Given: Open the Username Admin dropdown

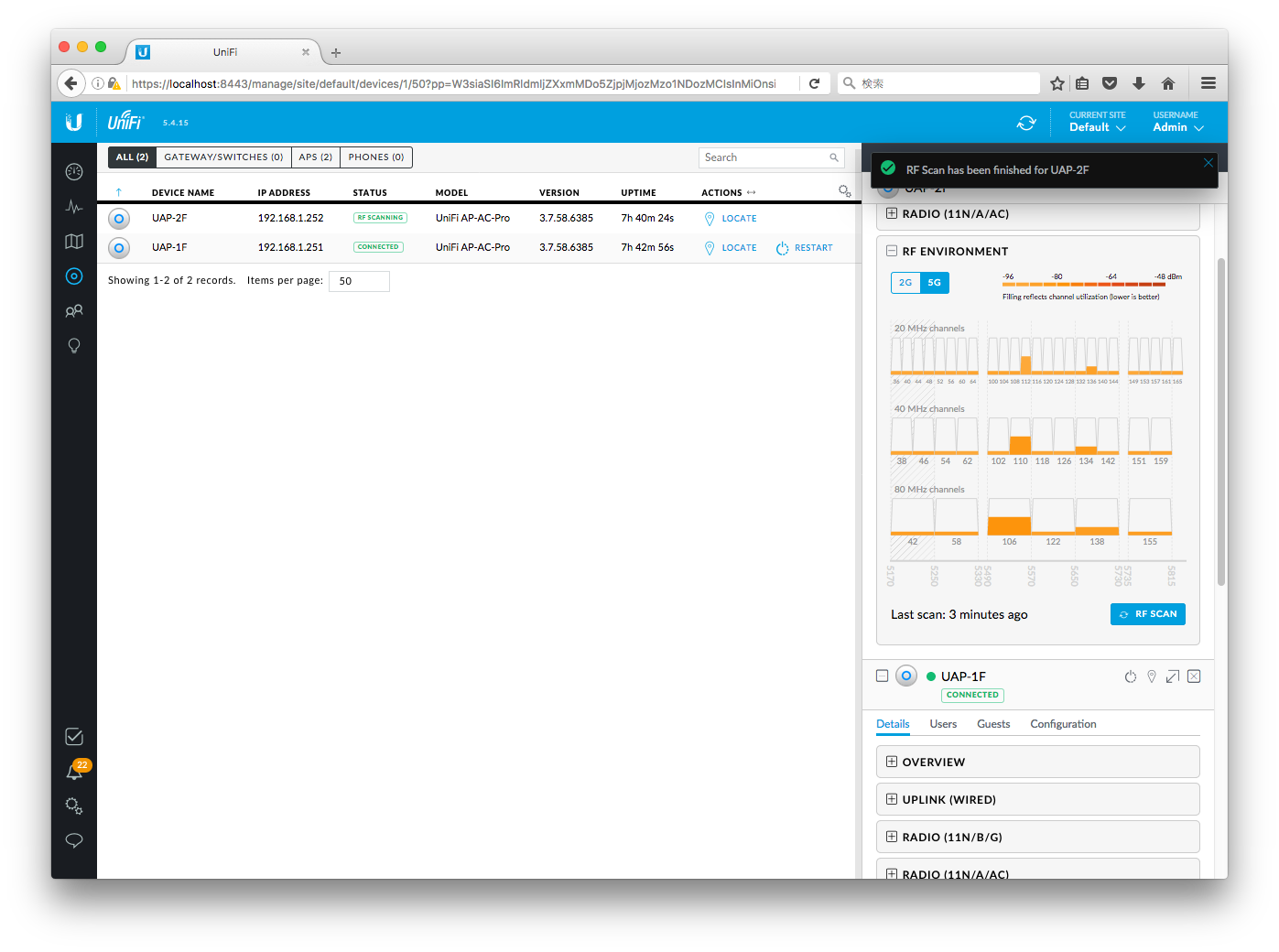Looking at the screenshot, I should click(x=1177, y=122).
